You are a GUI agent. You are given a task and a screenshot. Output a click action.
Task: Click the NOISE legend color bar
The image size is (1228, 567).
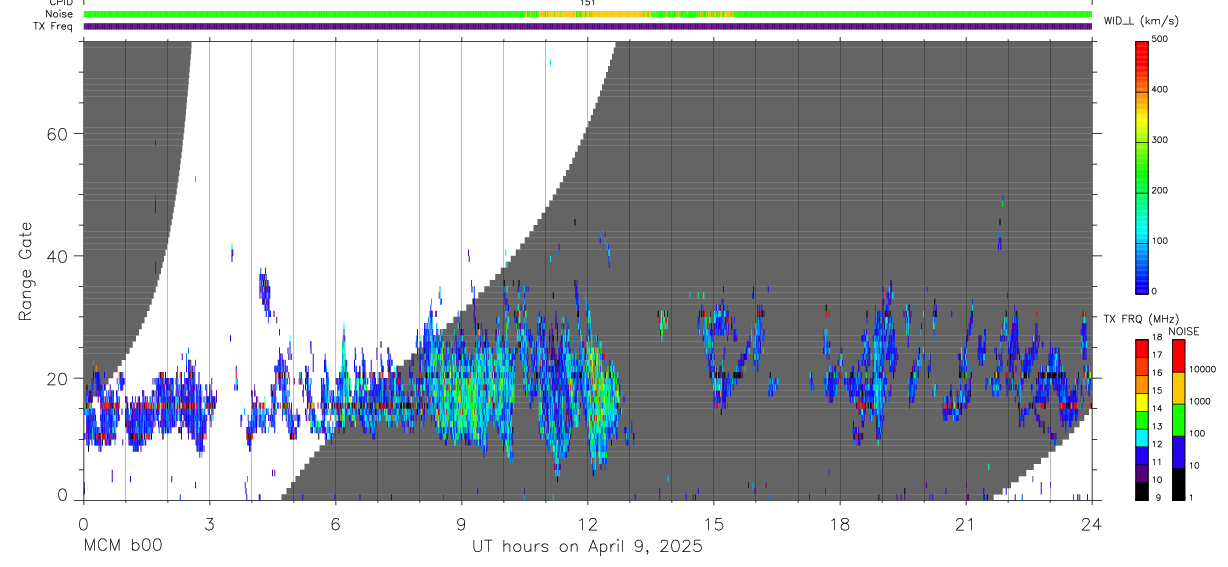coord(1178,420)
